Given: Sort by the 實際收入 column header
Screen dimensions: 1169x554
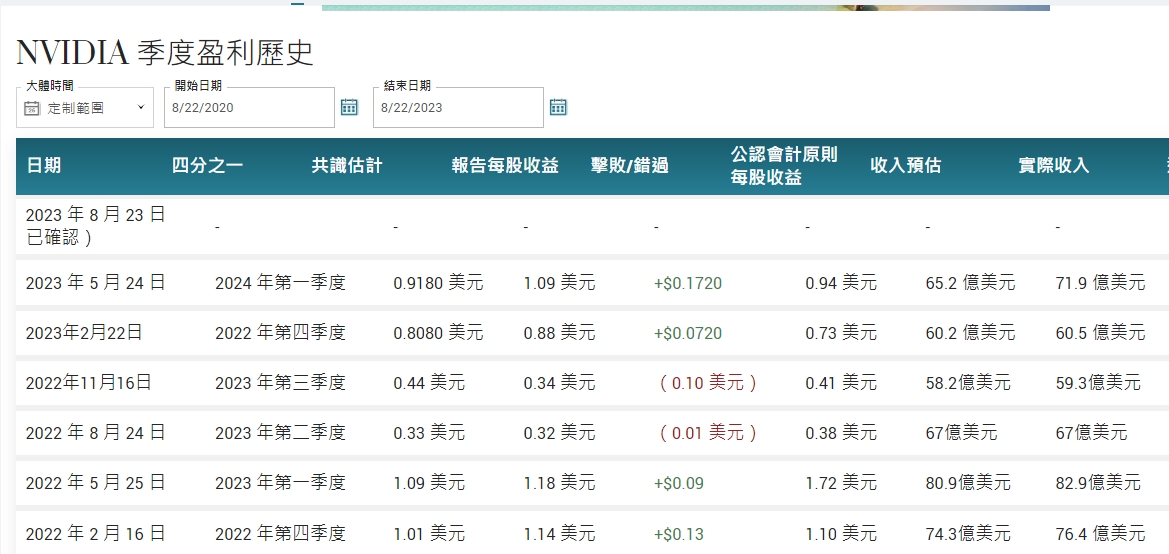Looking at the screenshot, I should 1053,166.
